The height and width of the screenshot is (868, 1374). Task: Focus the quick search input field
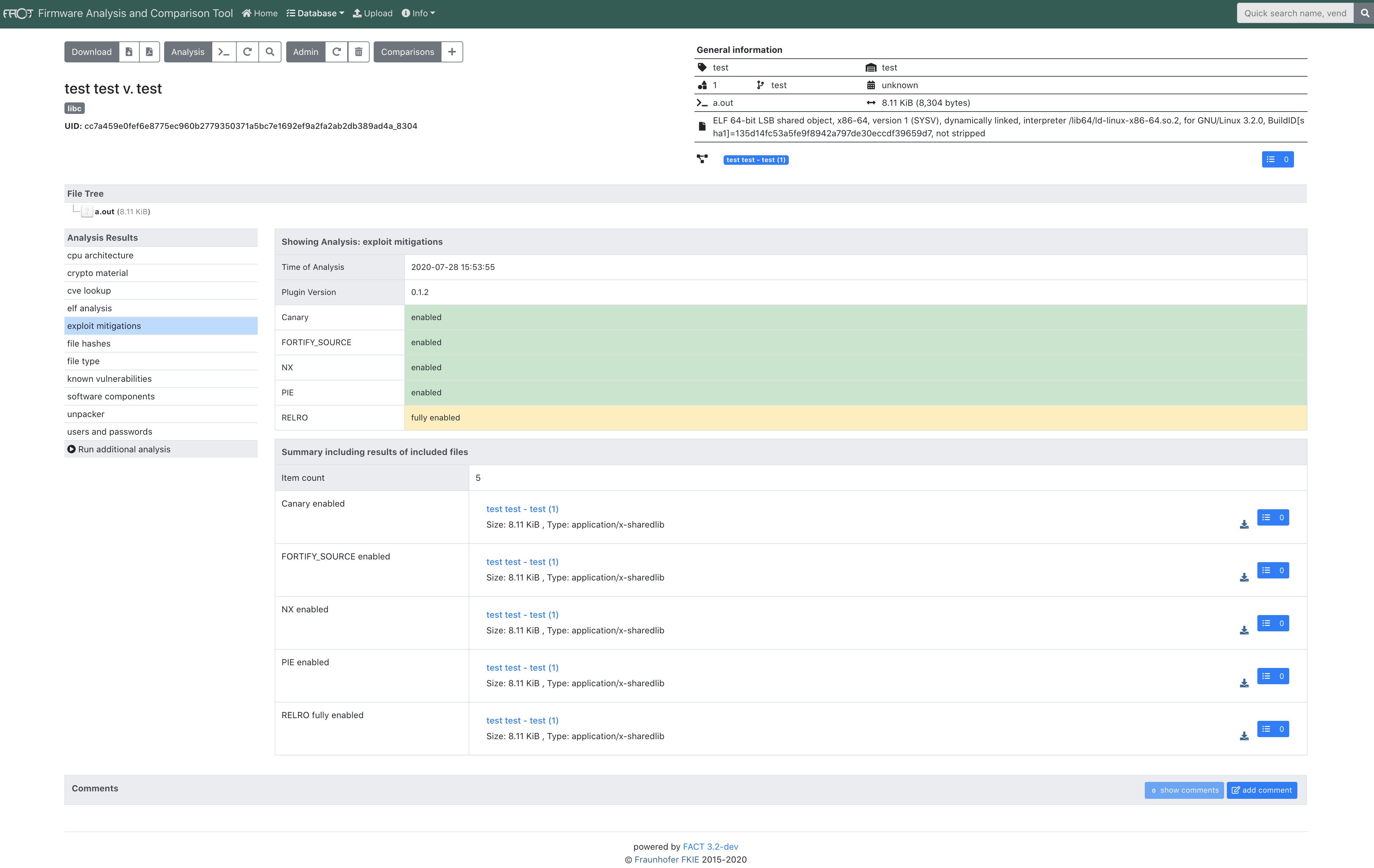click(1295, 13)
